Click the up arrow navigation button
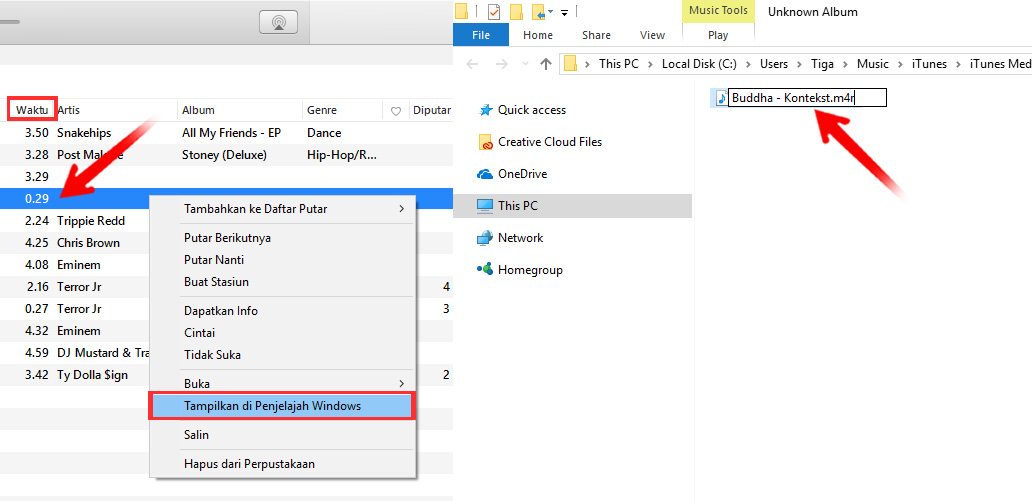Image resolution: width=1032 pixels, height=501 pixels. tap(545, 64)
